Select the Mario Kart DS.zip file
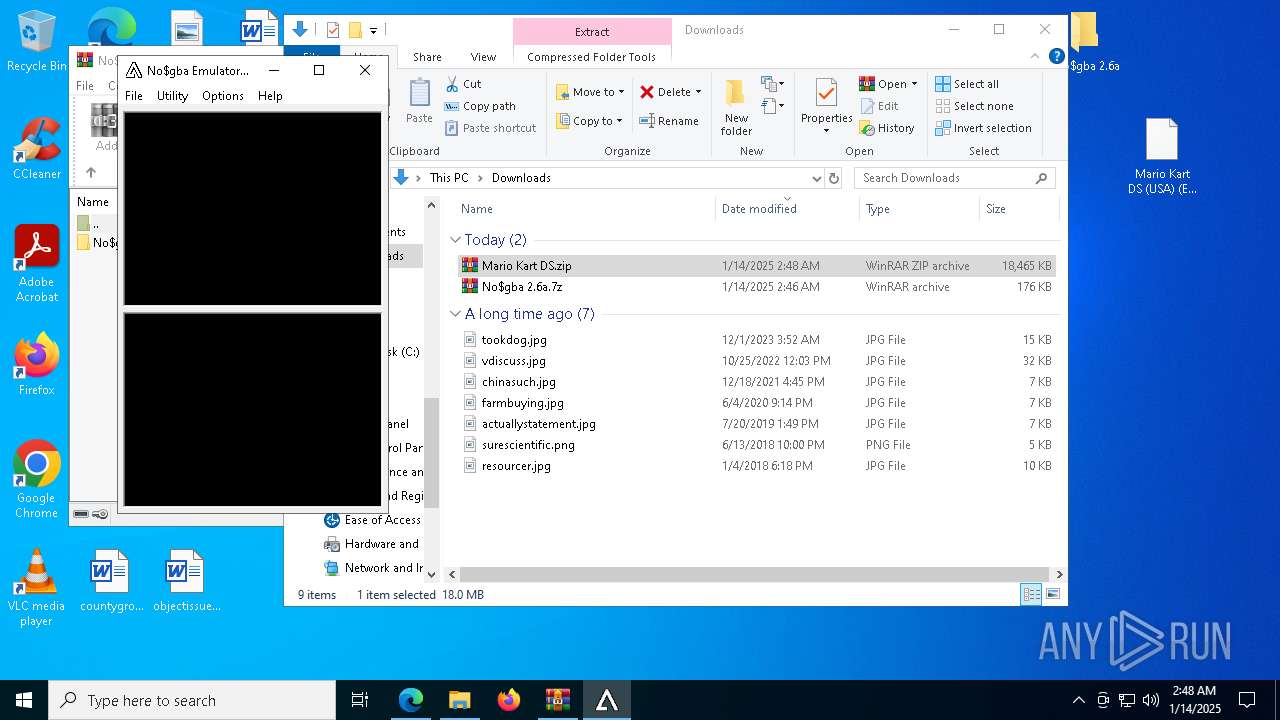Image resolution: width=1280 pixels, height=720 pixels. 757,266
